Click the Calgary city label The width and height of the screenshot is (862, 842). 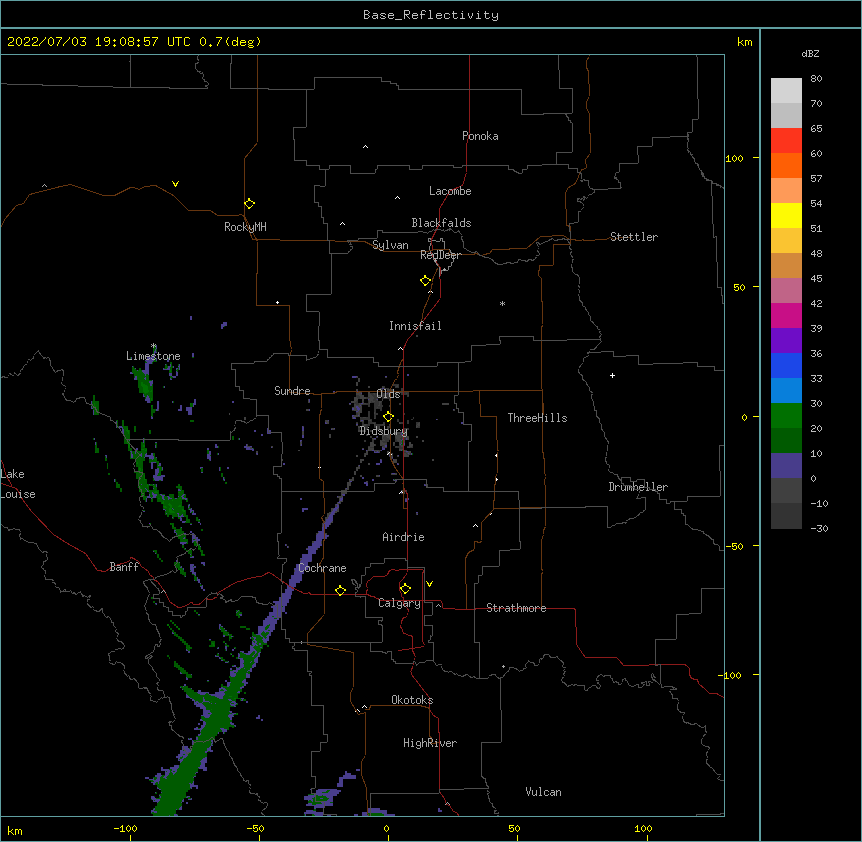tap(399, 603)
